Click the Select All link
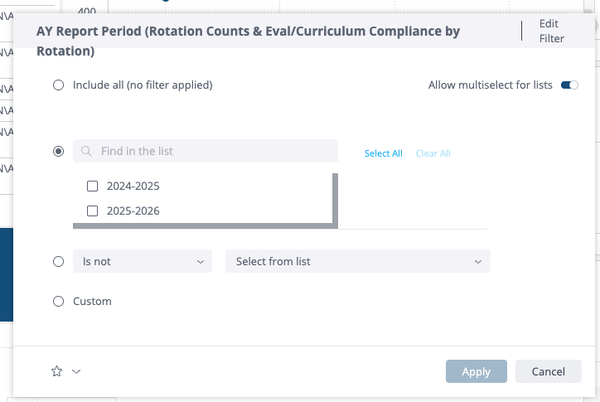The image size is (600, 402). (x=383, y=153)
